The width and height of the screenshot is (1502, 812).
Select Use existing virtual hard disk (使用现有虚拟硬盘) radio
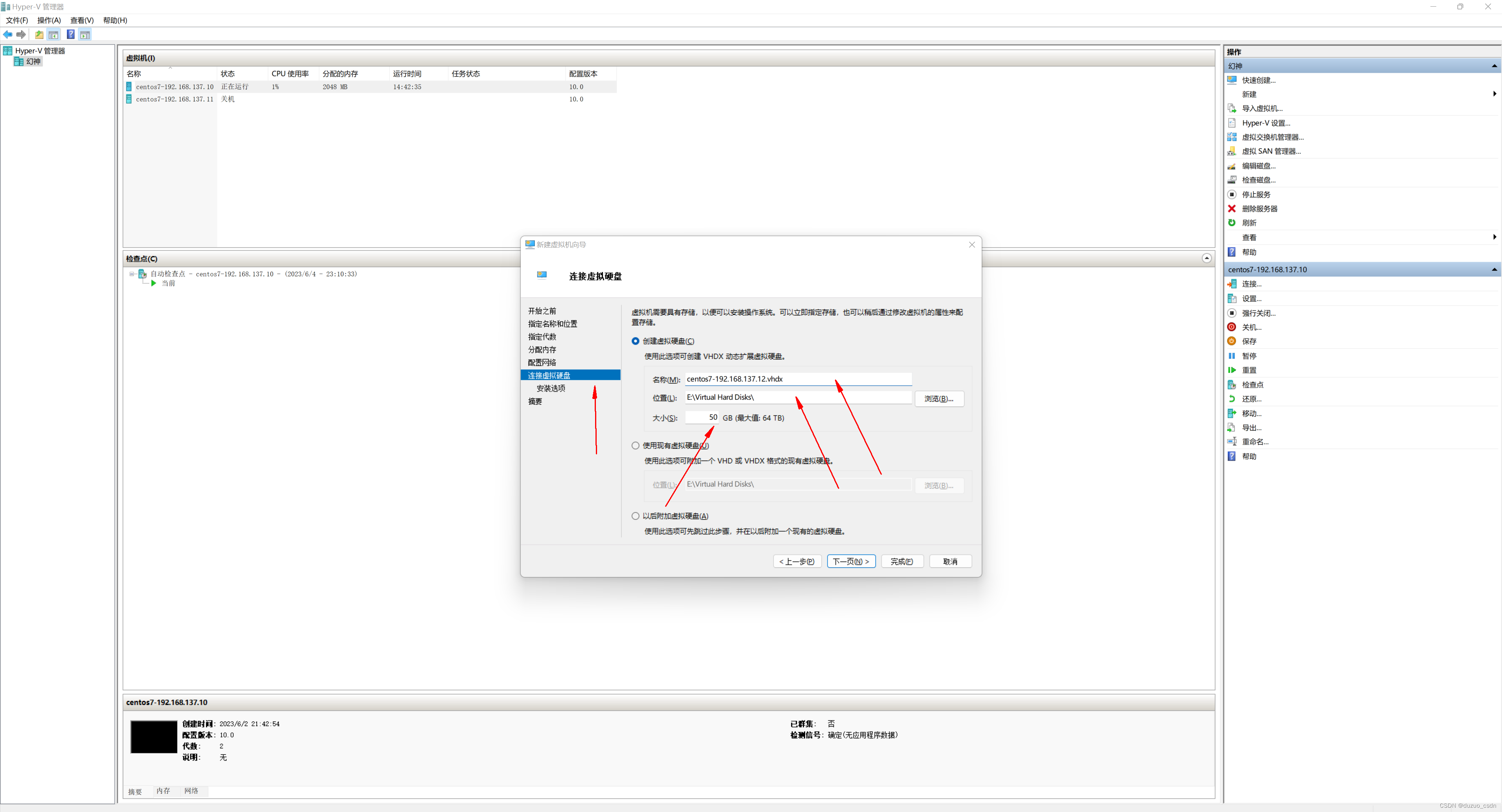coord(635,446)
